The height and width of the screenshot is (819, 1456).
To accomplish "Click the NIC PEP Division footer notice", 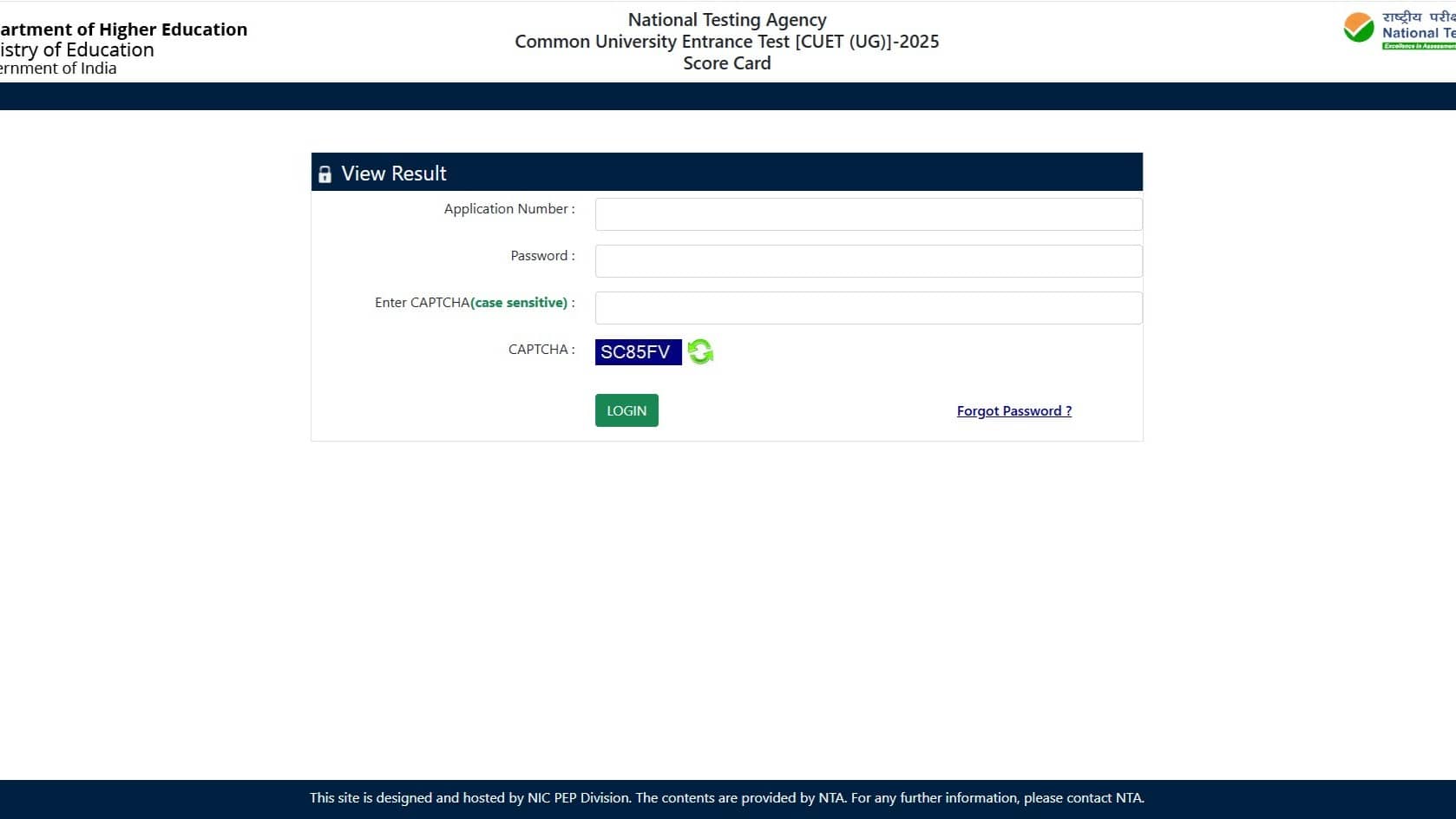I will (x=727, y=798).
